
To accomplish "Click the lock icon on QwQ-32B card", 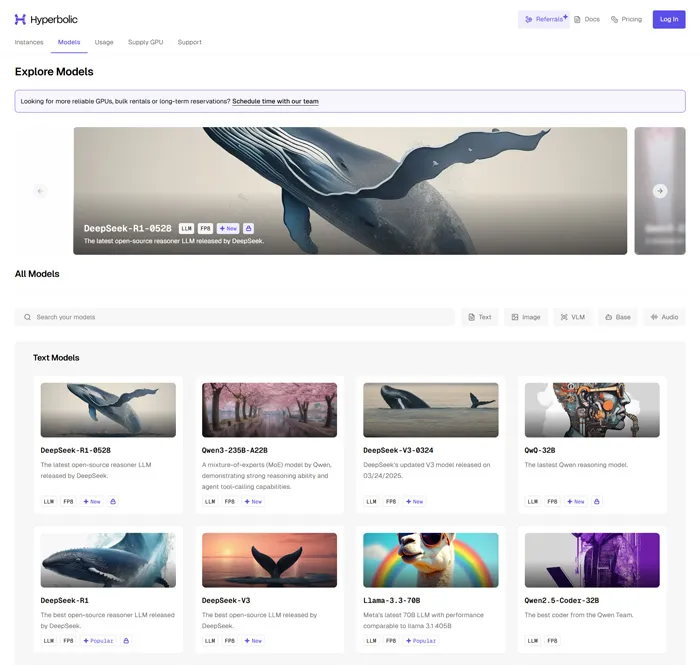I will [x=596, y=502].
